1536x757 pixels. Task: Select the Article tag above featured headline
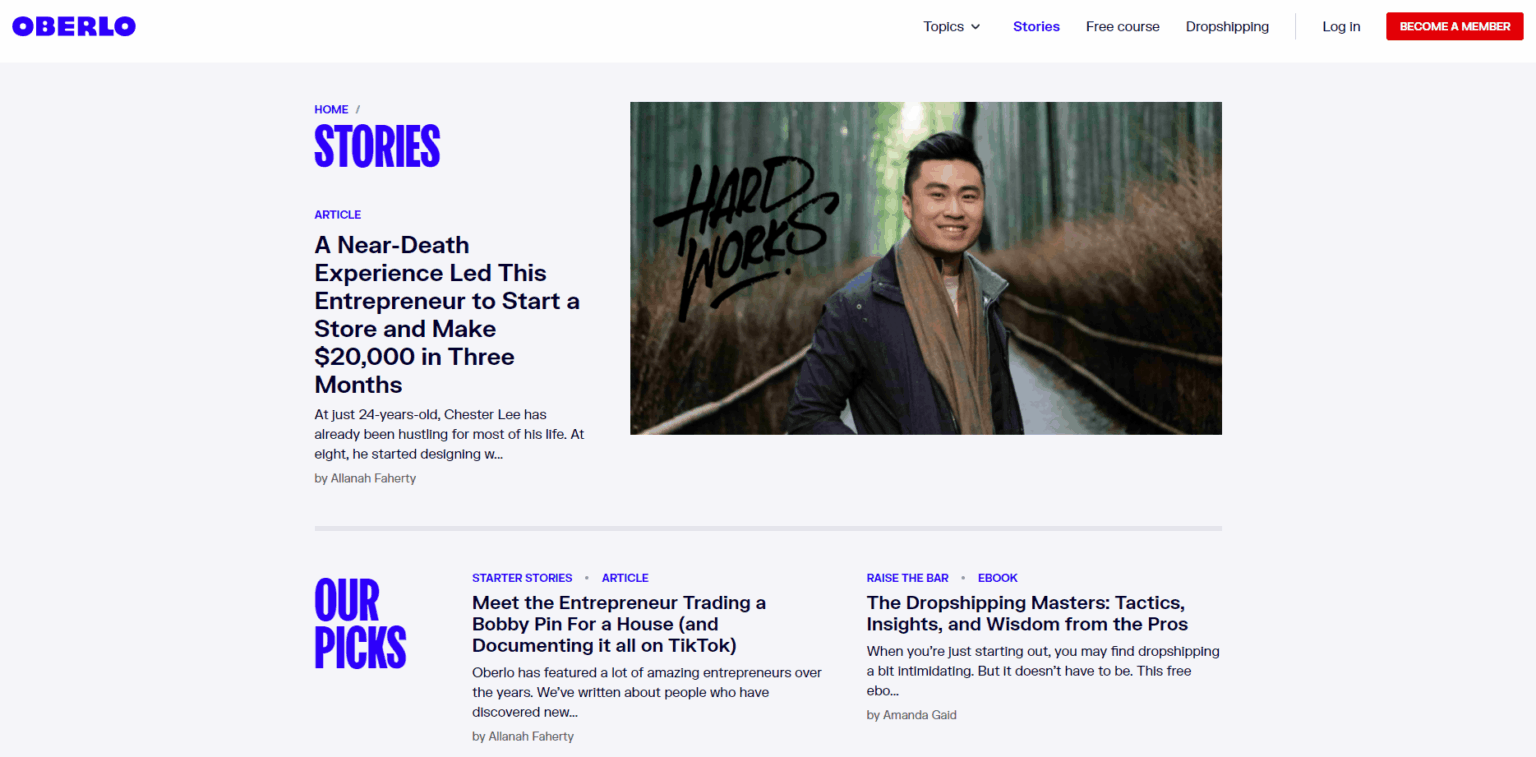pyautogui.click(x=338, y=215)
